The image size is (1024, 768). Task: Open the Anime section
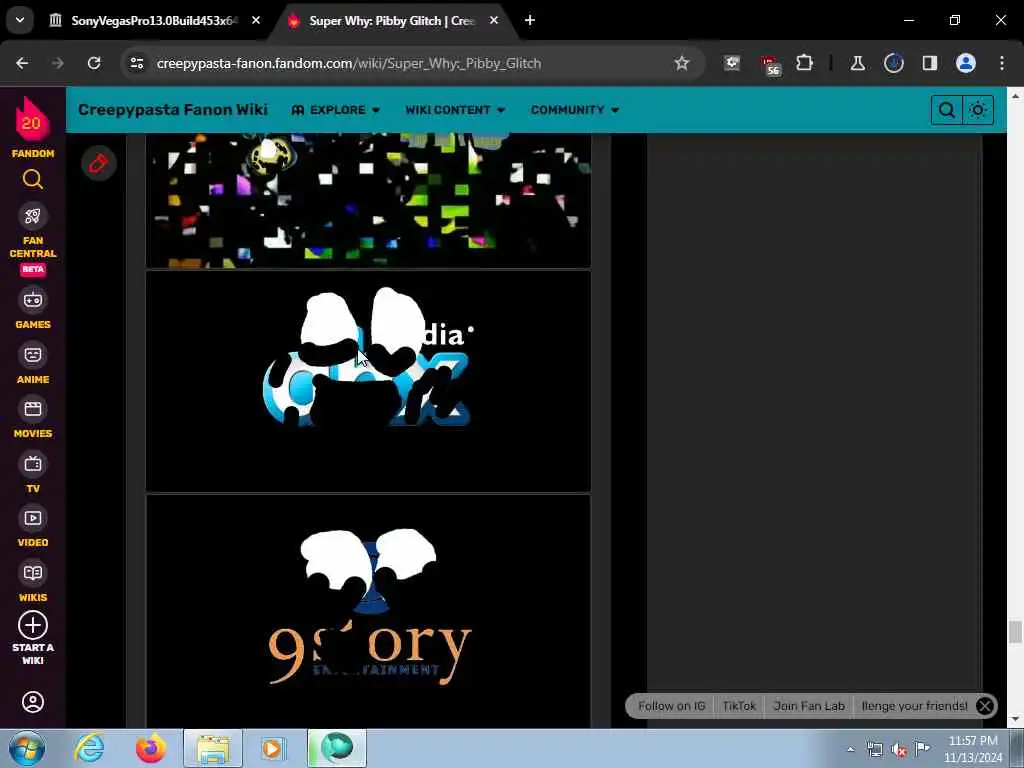[x=33, y=363]
